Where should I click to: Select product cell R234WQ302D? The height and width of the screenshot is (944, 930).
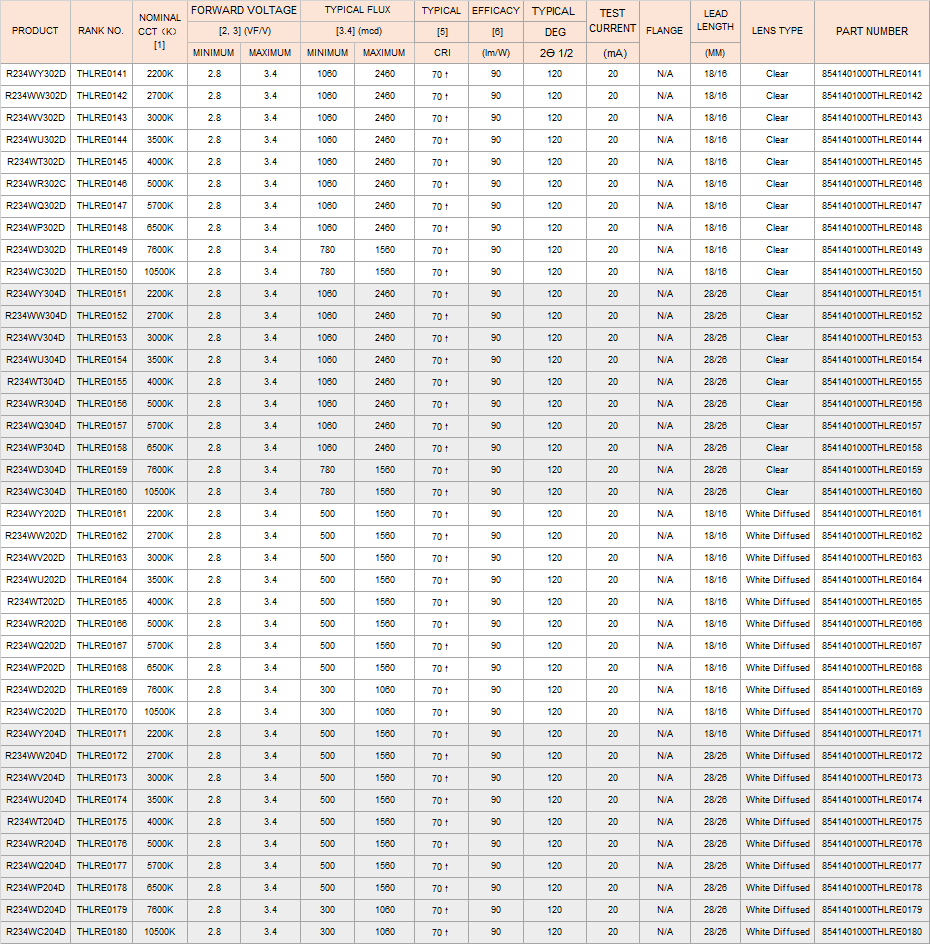point(36,206)
